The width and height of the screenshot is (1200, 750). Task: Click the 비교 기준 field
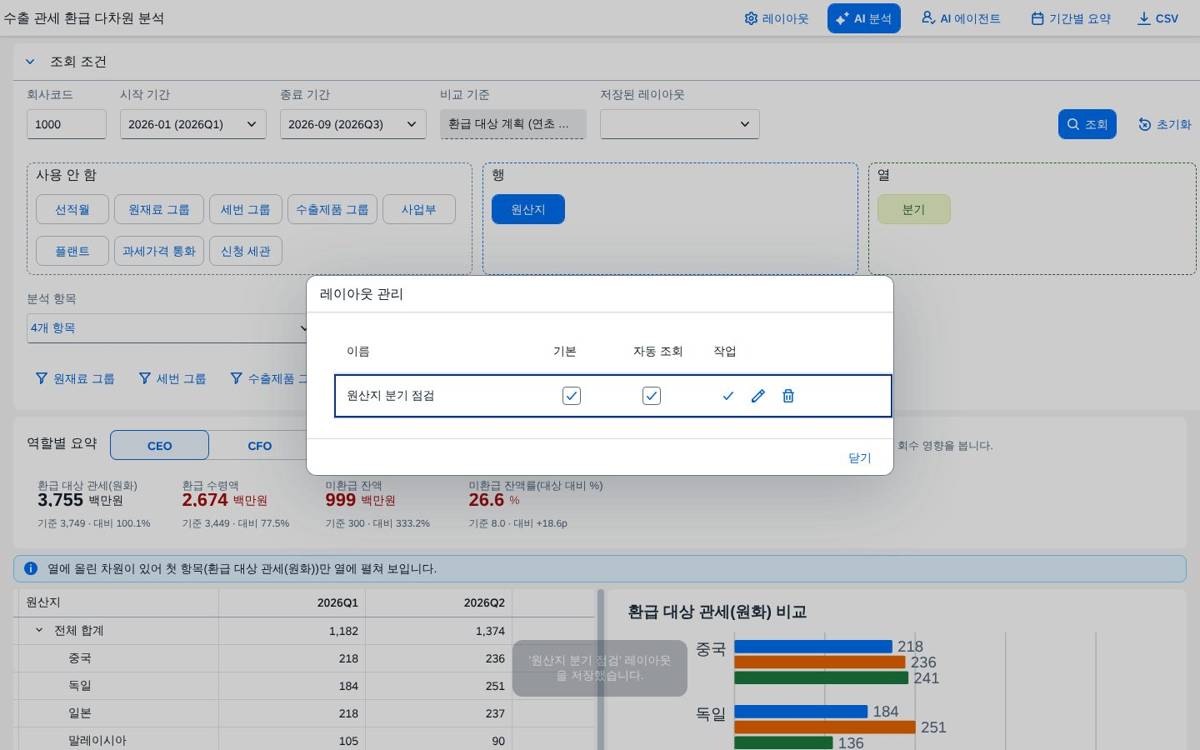pyautogui.click(x=513, y=124)
